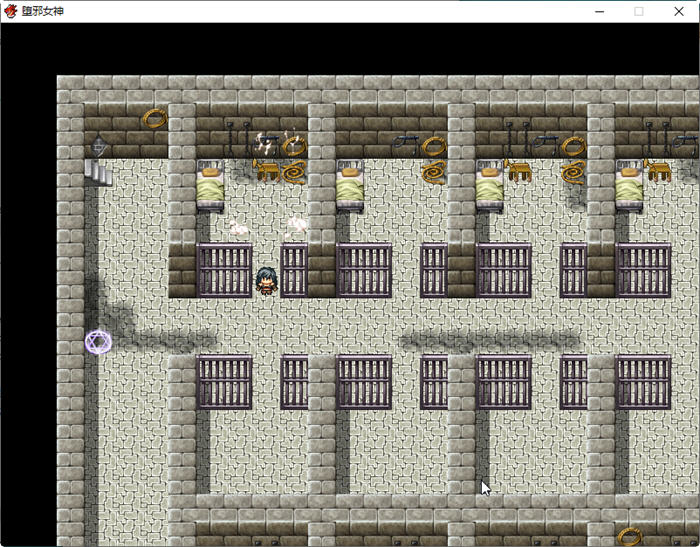Click the dark-haired player character sprite

click(266, 281)
